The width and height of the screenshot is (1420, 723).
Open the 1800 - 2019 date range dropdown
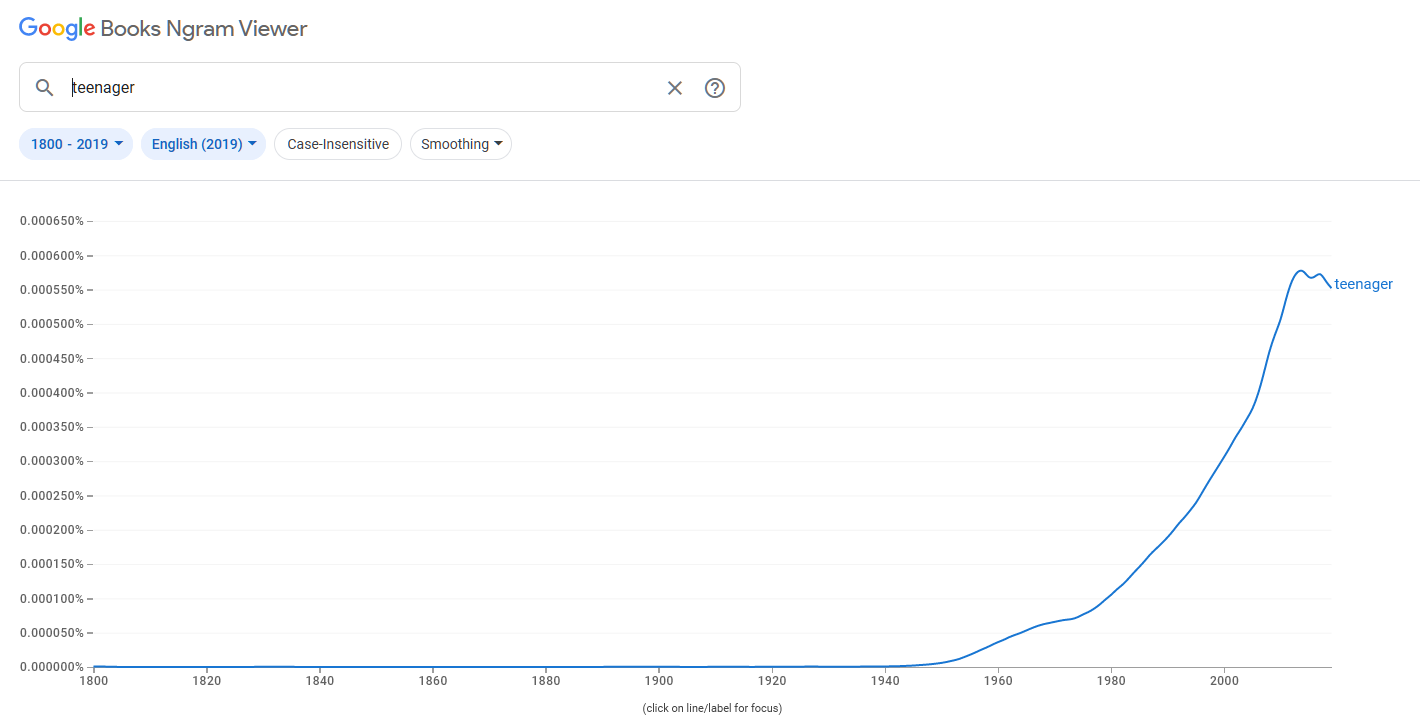pos(76,144)
